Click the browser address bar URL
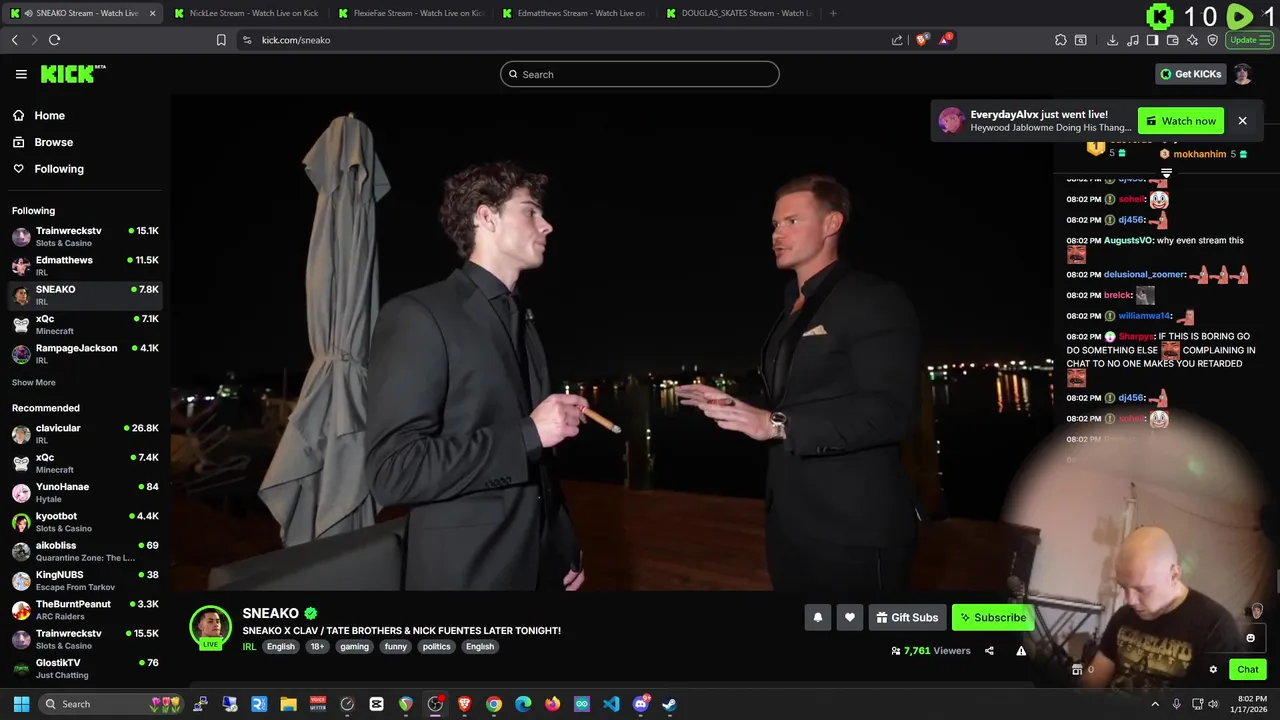Image resolution: width=1280 pixels, height=720 pixels. click(296, 40)
